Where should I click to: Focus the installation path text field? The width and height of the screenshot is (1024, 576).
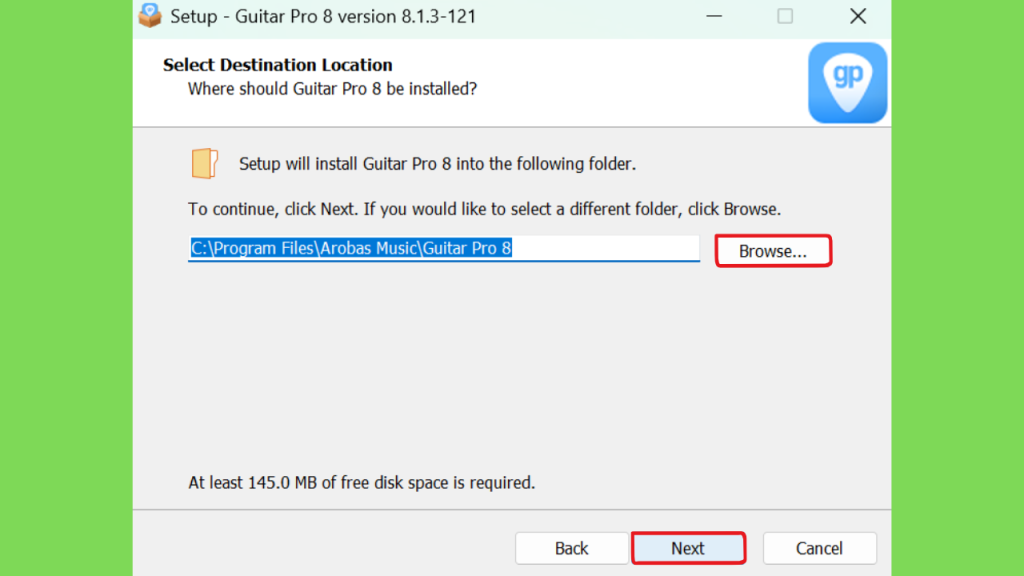click(x=443, y=248)
